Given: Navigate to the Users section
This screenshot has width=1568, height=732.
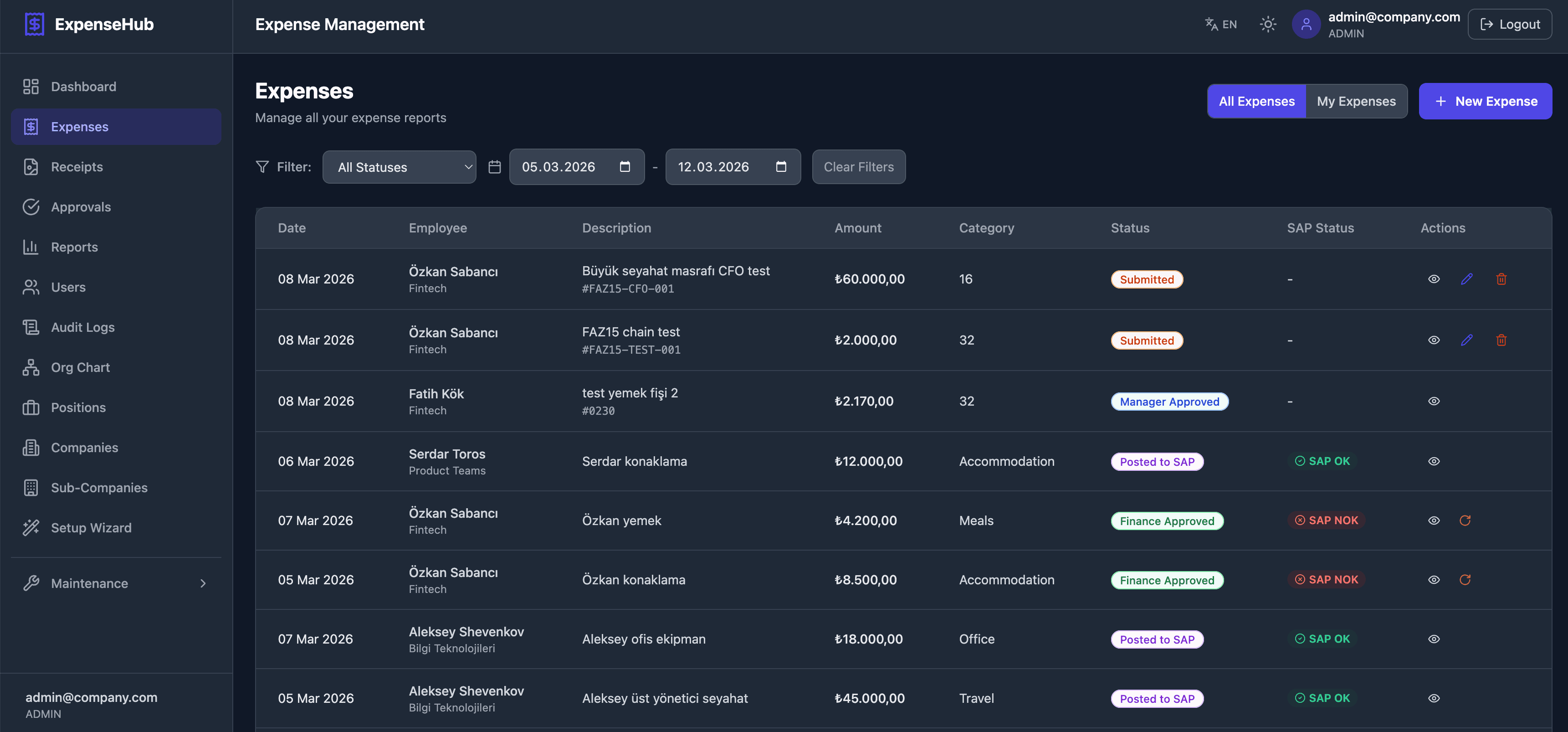Looking at the screenshot, I should (x=116, y=288).
